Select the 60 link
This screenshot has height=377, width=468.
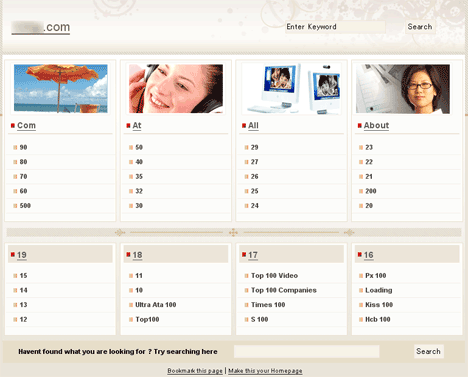click(23, 191)
